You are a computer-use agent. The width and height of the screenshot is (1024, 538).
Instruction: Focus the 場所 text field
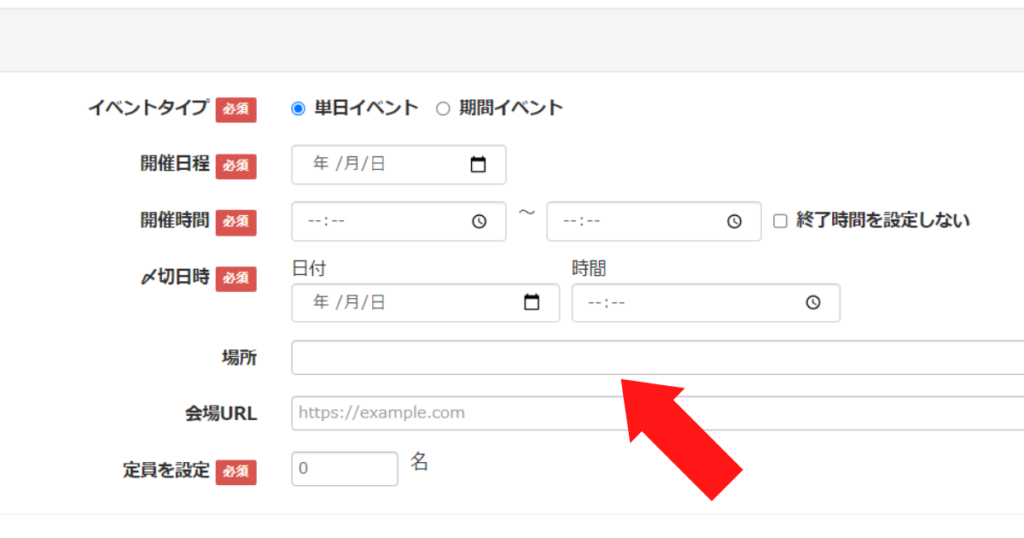click(x=658, y=357)
